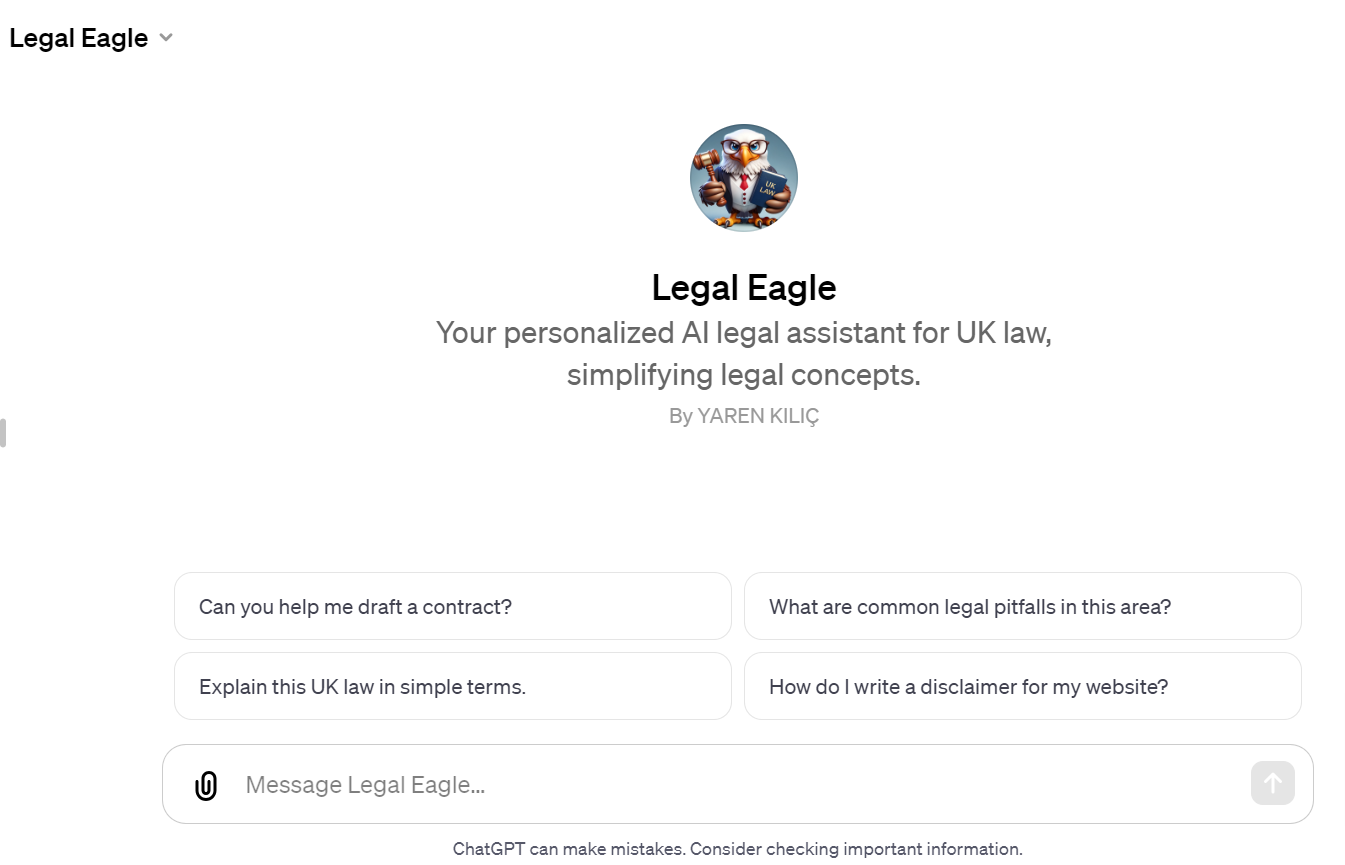Pick "Explain this UK law in simple terms."
This screenshot has height=865, width=1345.
click(x=452, y=686)
